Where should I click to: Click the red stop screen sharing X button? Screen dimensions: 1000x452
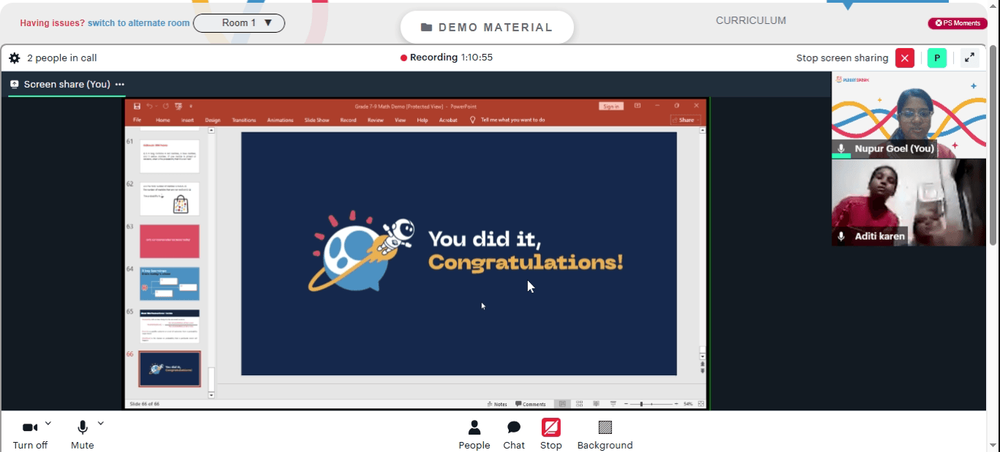click(904, 58)
